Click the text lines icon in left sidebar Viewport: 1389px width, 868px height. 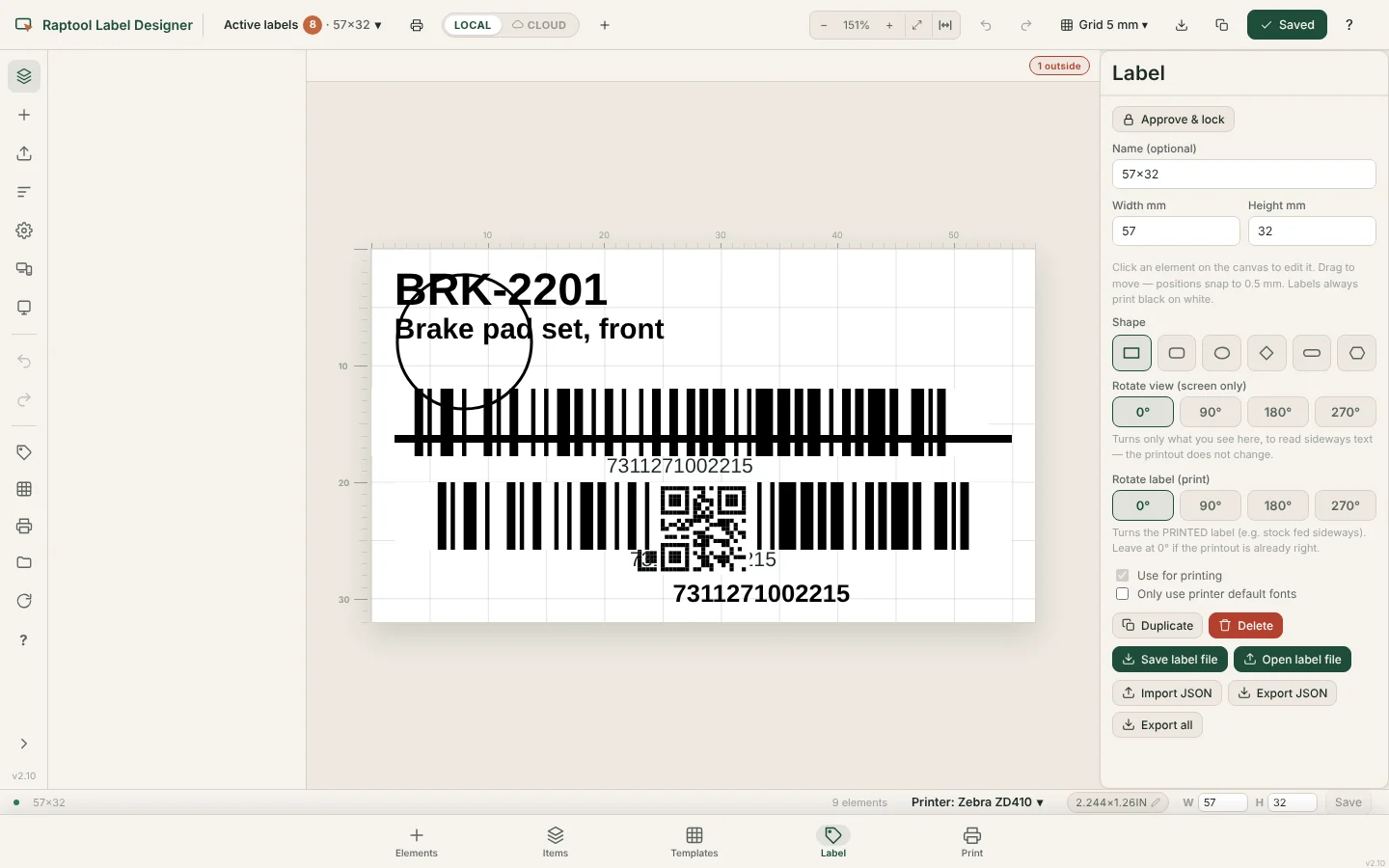pos(24,192)
